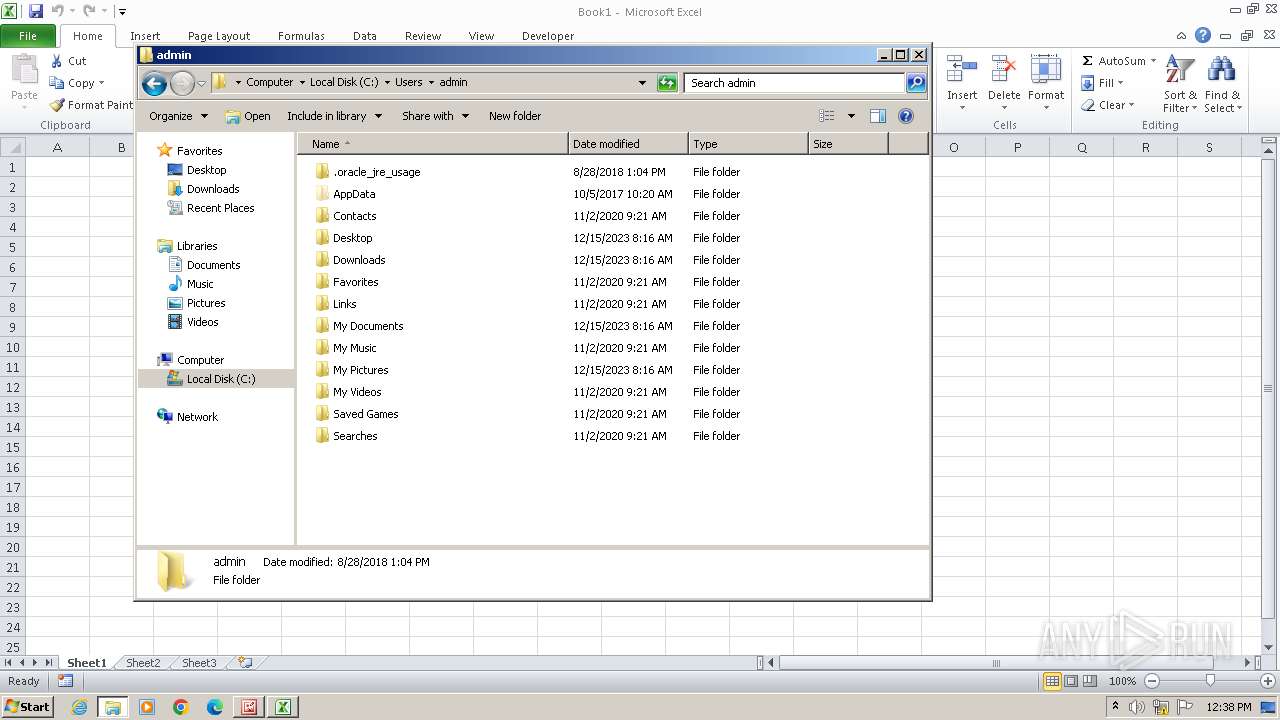
Task: Select Network in the navigation pane
Action: [x=197, y=417]
